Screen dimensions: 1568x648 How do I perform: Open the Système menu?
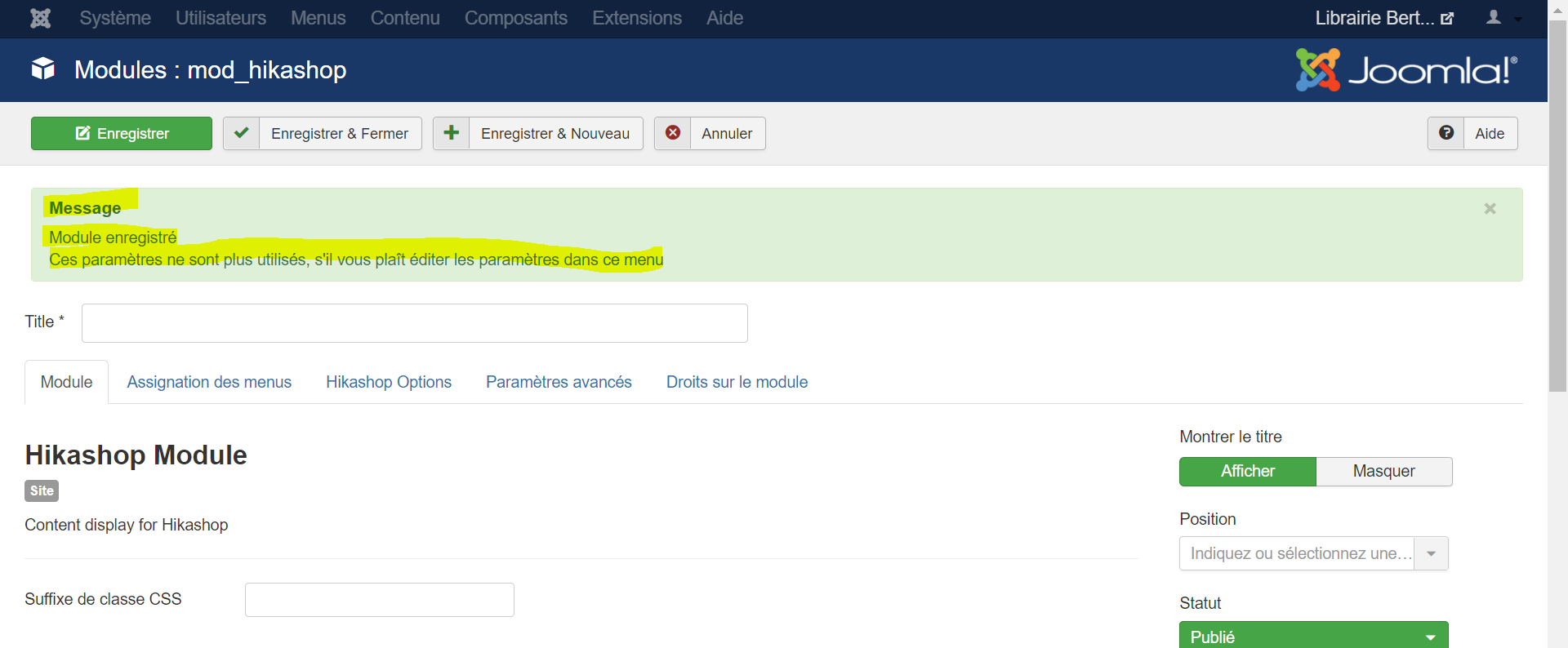(x=115, y=18)
